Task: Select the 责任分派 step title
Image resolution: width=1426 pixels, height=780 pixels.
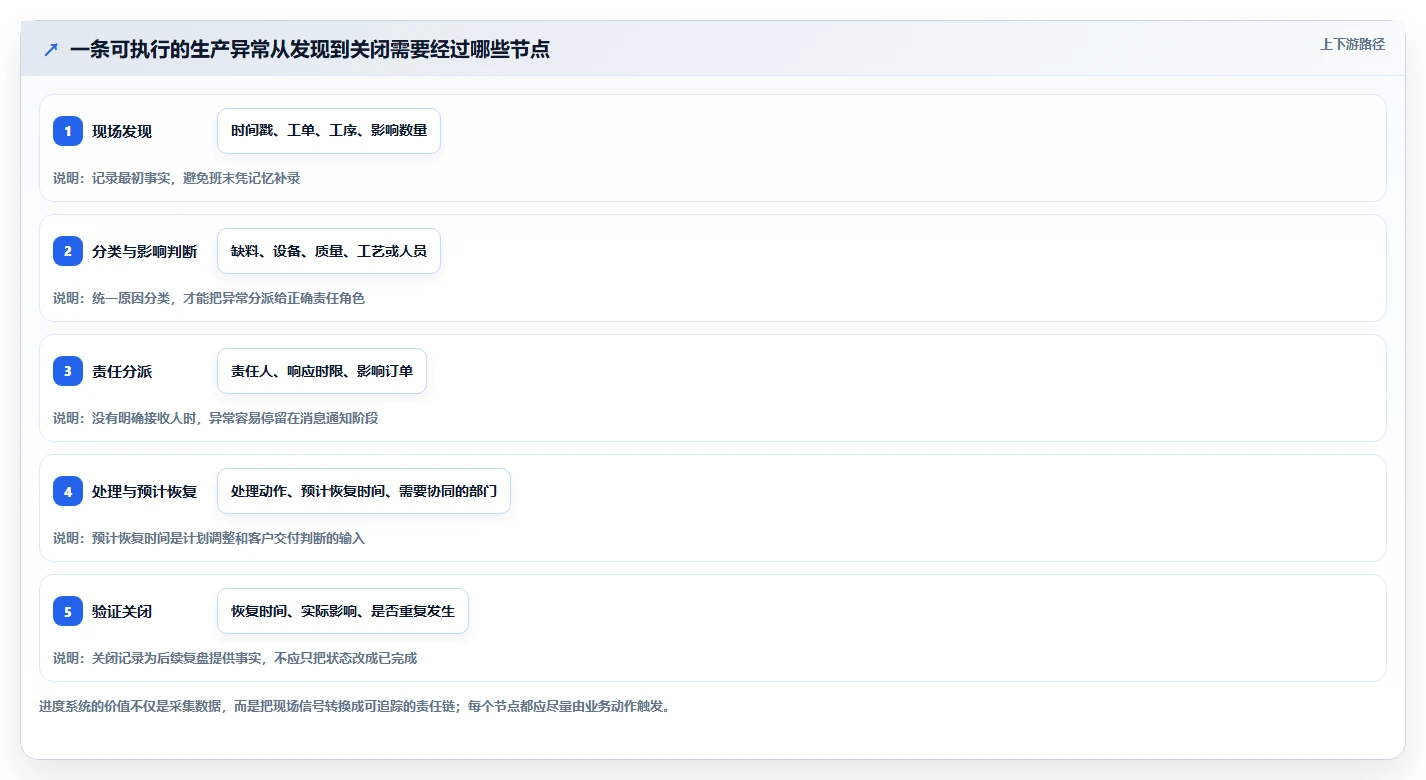Action: pos(122,371)
